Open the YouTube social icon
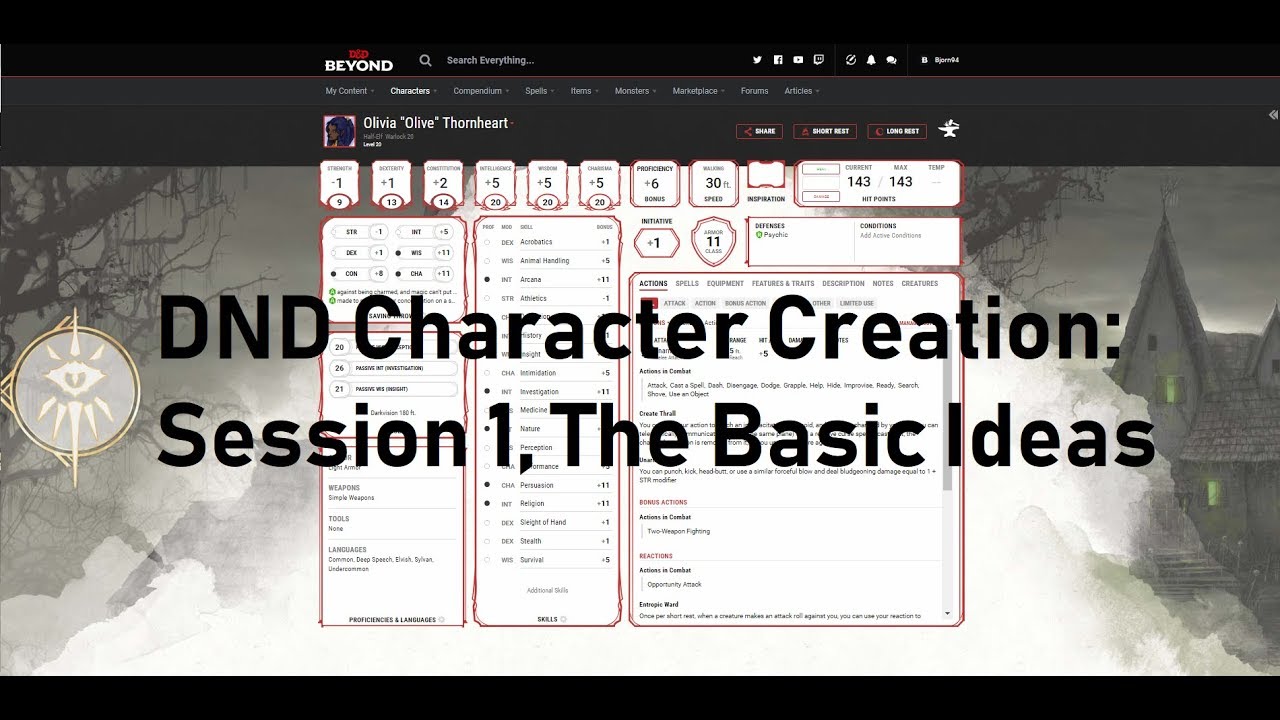This screenshot has height=720, width=1280. click(x=798, y=60)
